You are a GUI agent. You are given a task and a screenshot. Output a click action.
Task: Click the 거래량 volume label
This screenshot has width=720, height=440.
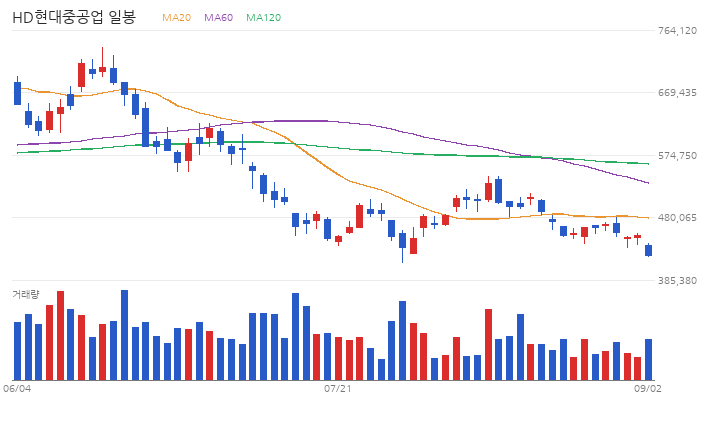tap(26, 294)
